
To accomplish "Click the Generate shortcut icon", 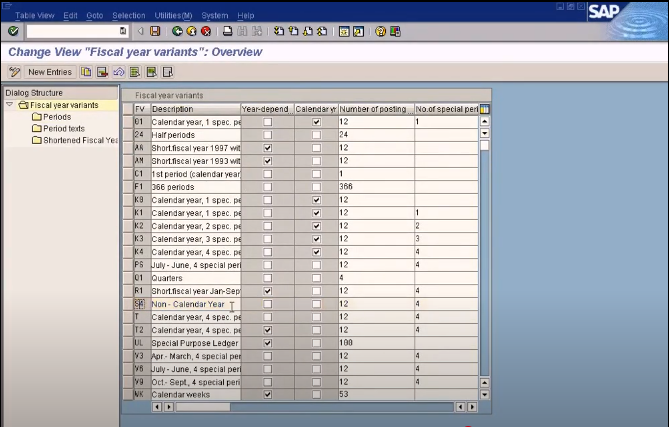I will pyautogui.click(x=358, y=31).
